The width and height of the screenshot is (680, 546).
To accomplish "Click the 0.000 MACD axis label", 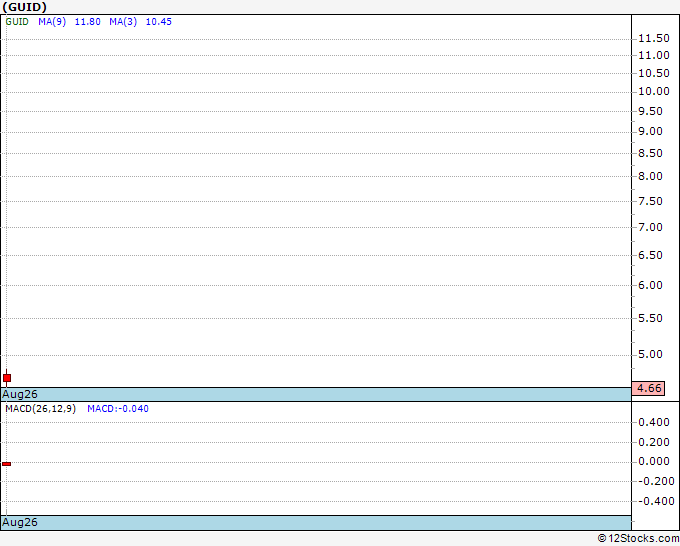I will pos(654,461).
